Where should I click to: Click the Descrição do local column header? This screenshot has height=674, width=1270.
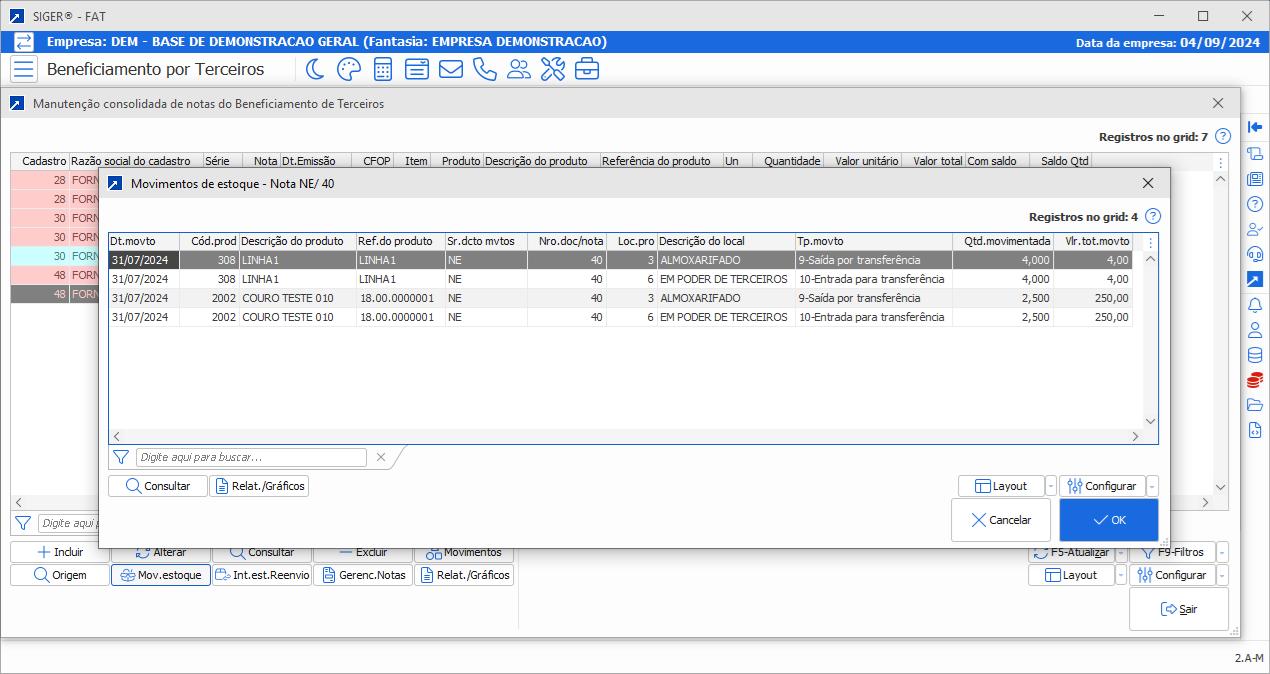coord(724,241)
